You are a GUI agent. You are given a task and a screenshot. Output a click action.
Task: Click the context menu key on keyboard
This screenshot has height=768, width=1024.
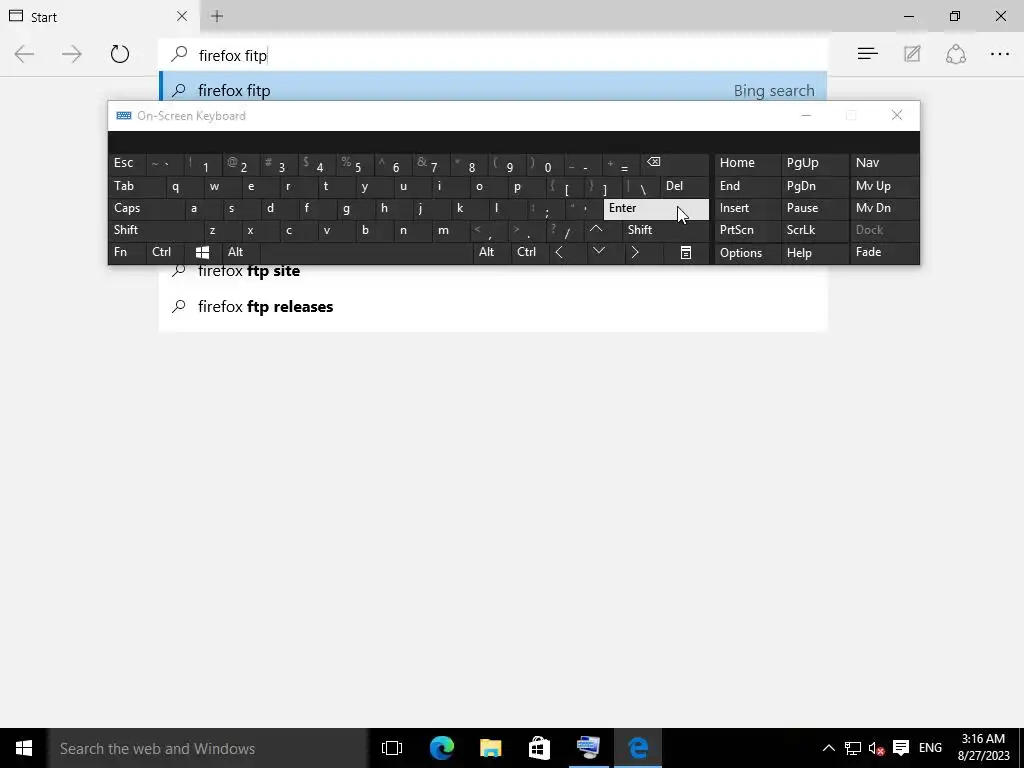[686, 252]
